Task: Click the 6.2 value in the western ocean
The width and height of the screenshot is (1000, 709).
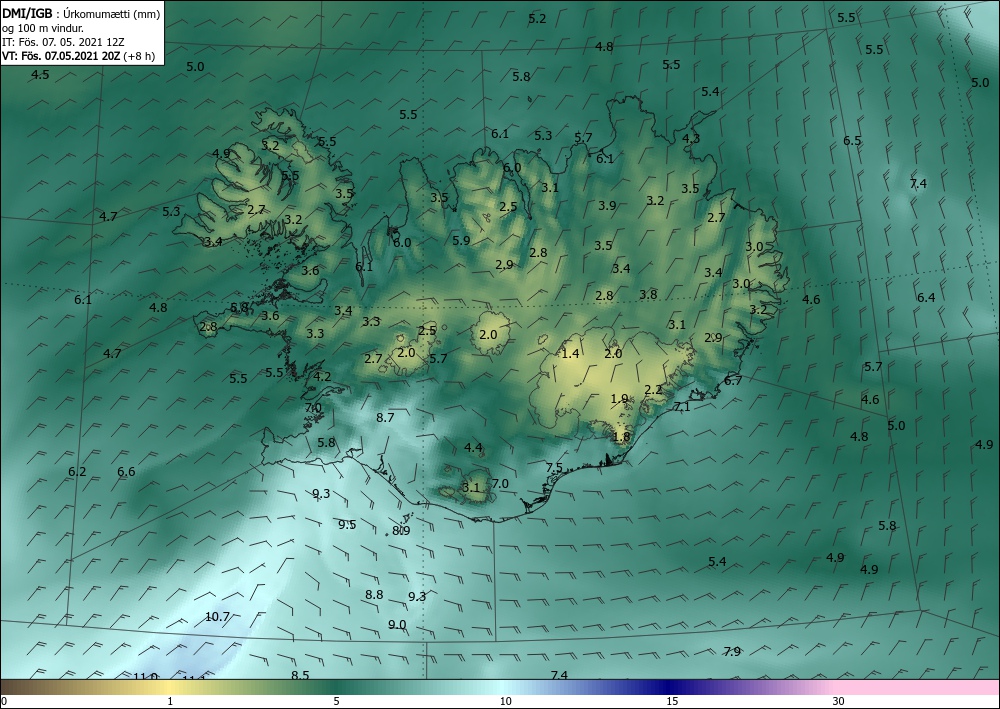Action: pos(77,471)
